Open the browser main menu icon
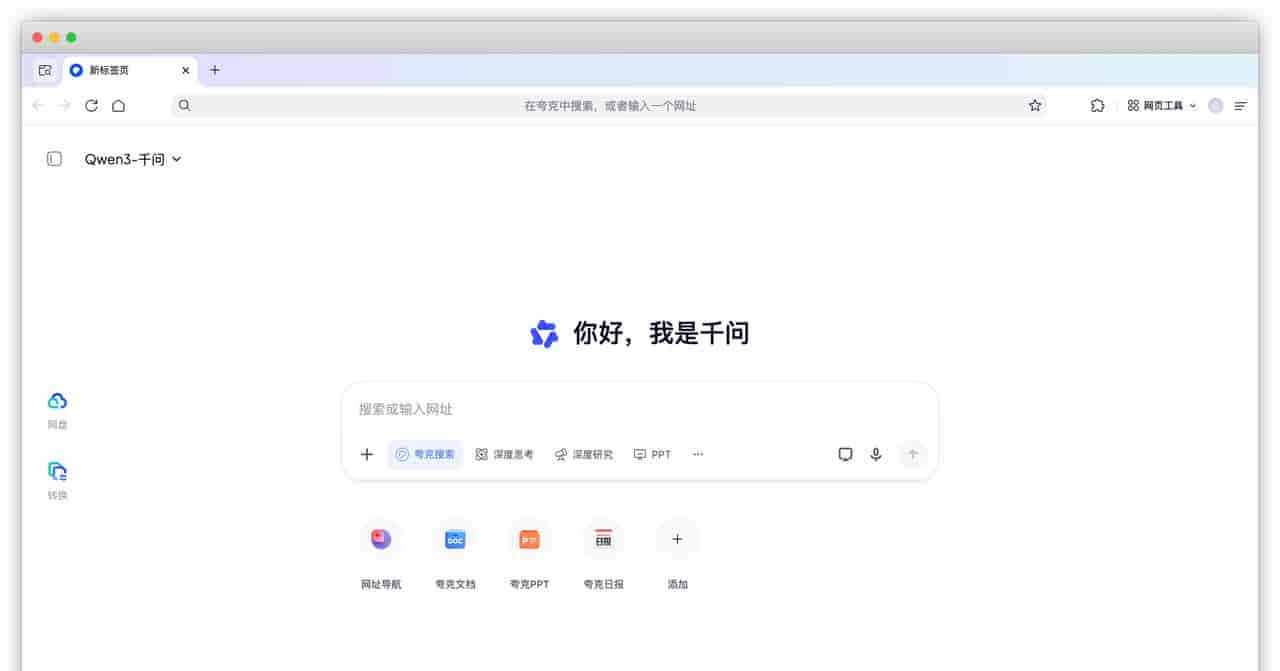 point(1241,105)
